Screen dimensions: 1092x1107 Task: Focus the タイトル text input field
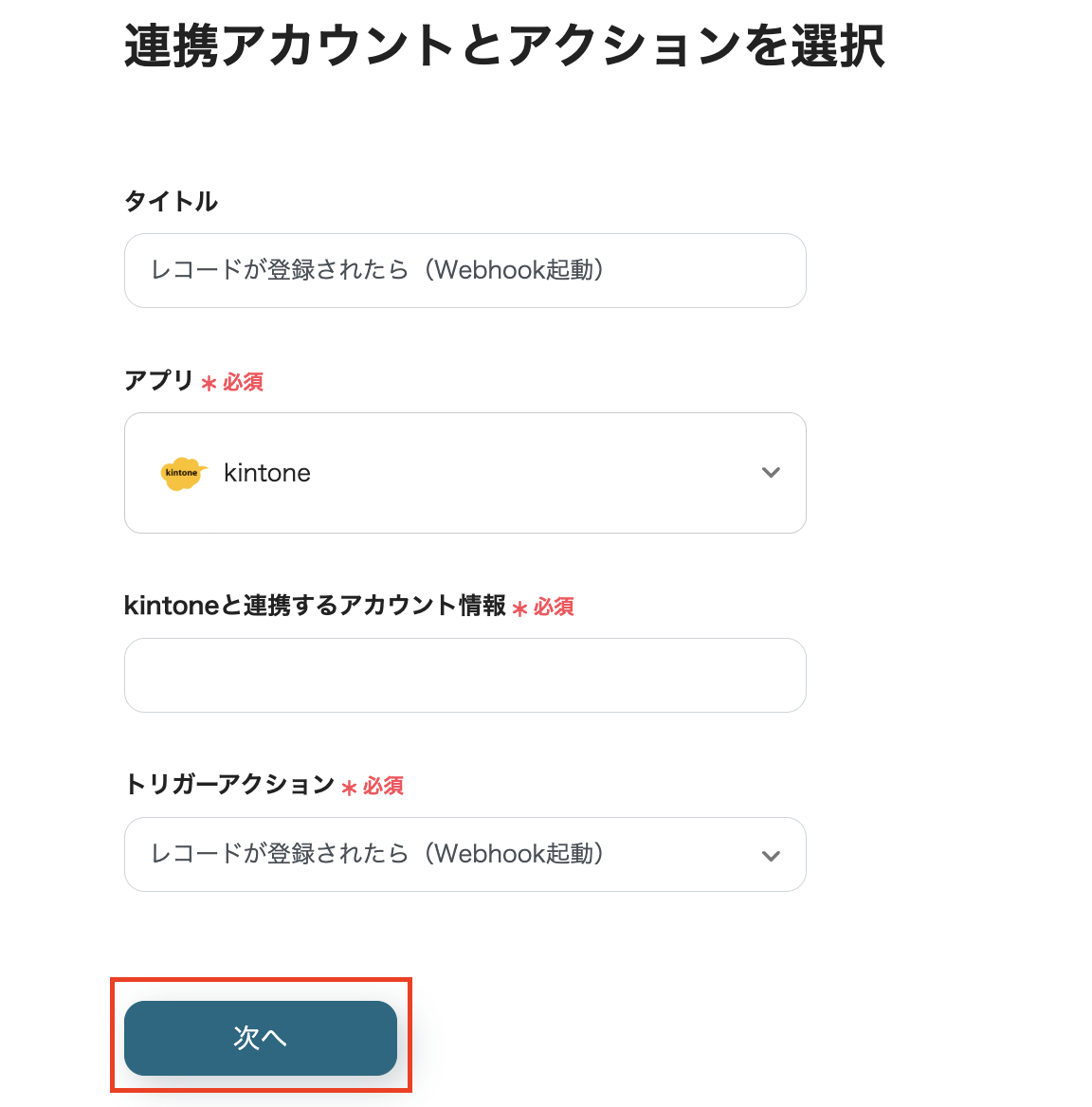click(464, 270)
